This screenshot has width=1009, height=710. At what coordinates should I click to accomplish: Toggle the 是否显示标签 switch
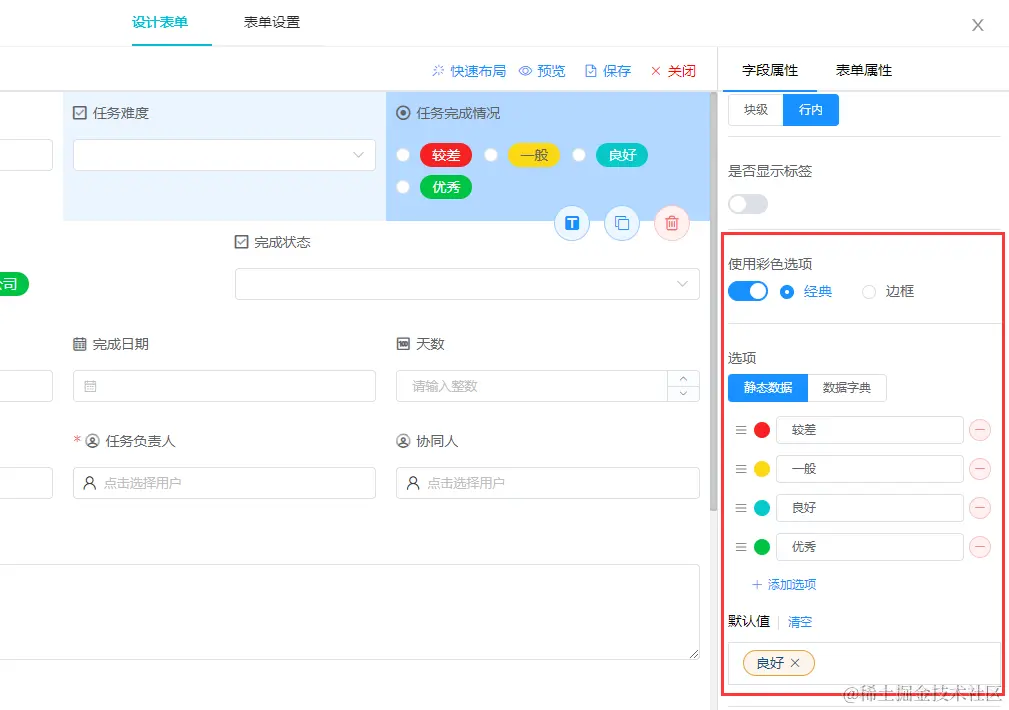click(748, 204)
